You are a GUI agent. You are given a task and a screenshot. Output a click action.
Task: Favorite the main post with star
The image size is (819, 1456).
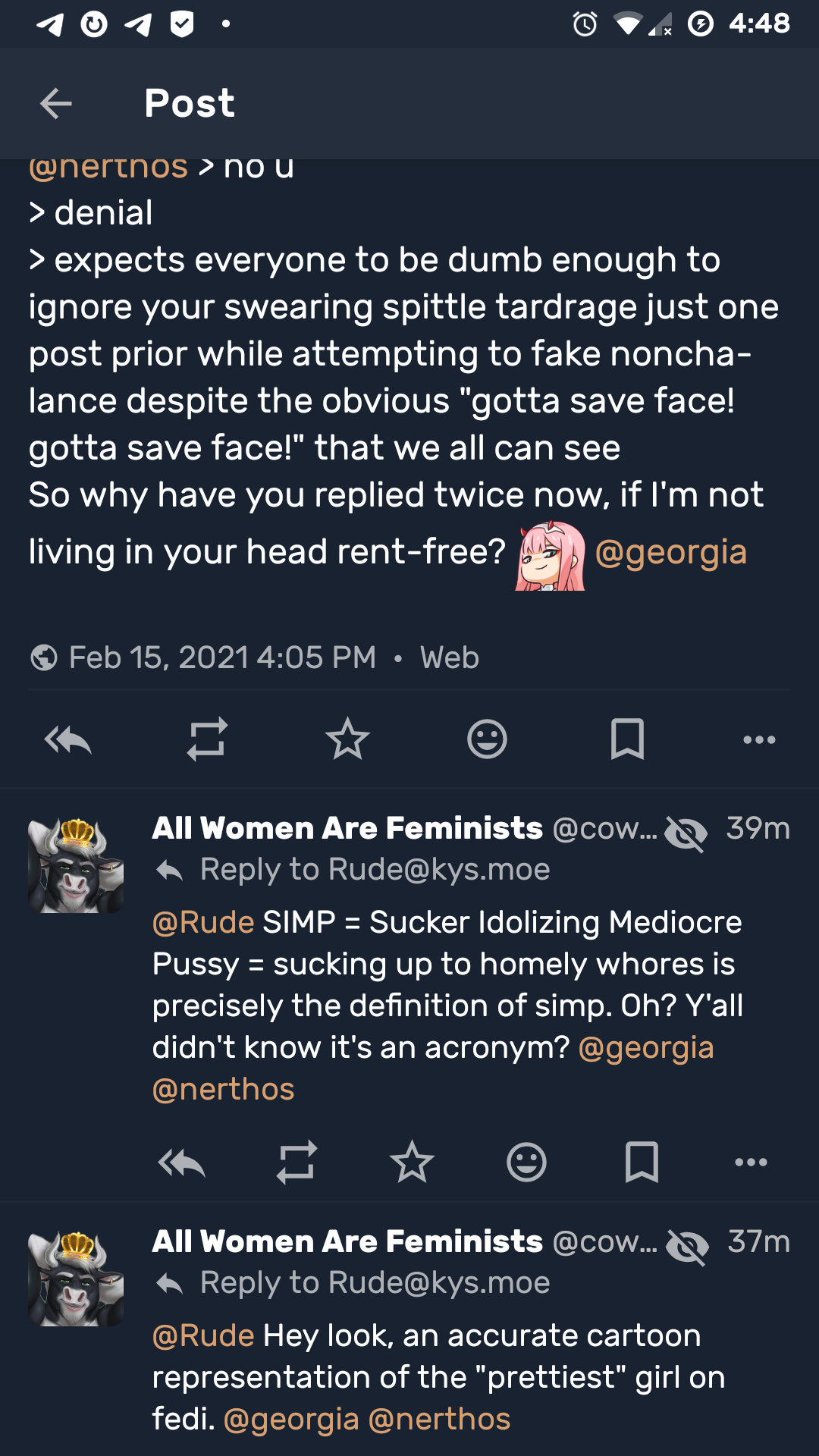(x=347, y=739)
